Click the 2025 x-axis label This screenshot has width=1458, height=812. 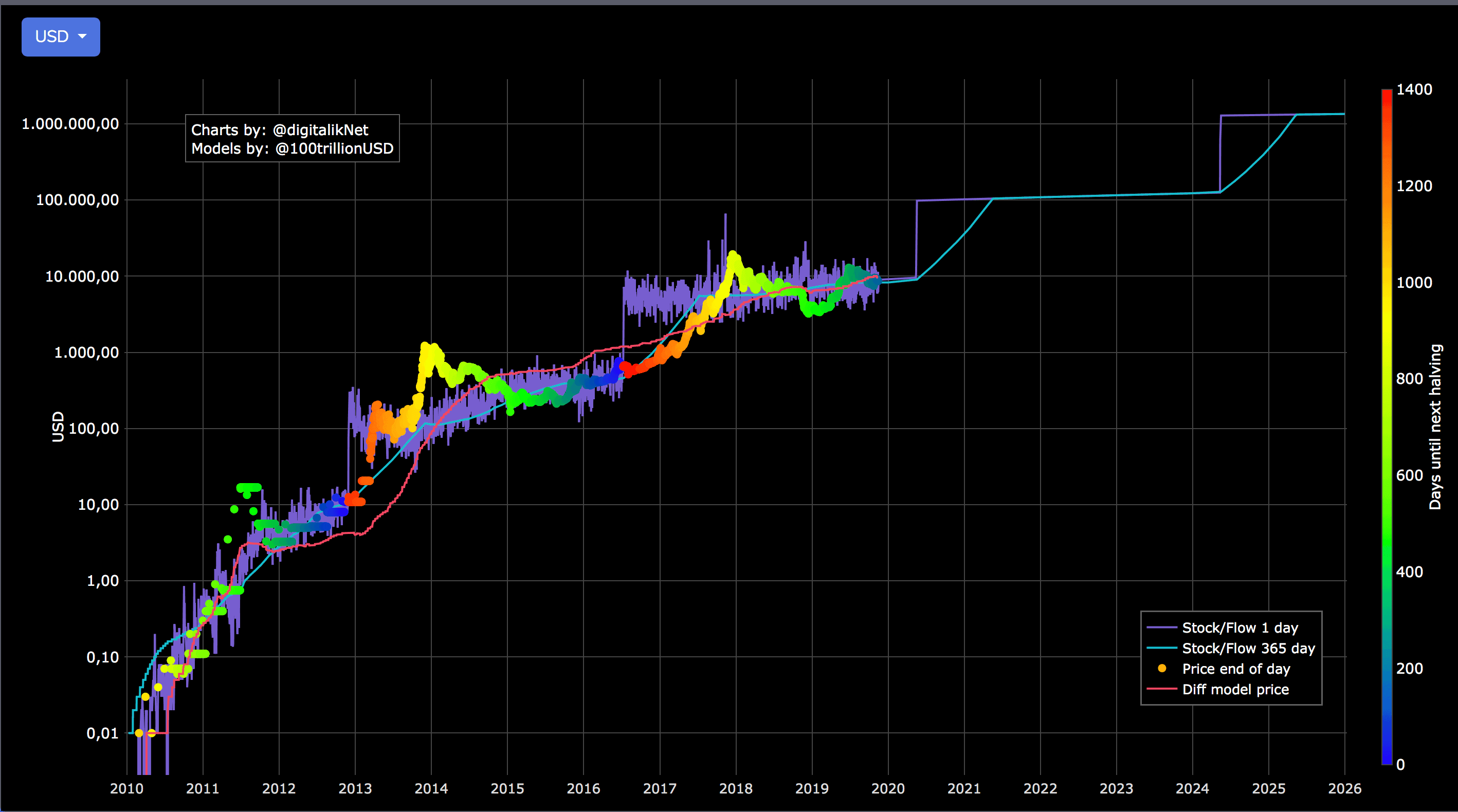pos(1269,789)
